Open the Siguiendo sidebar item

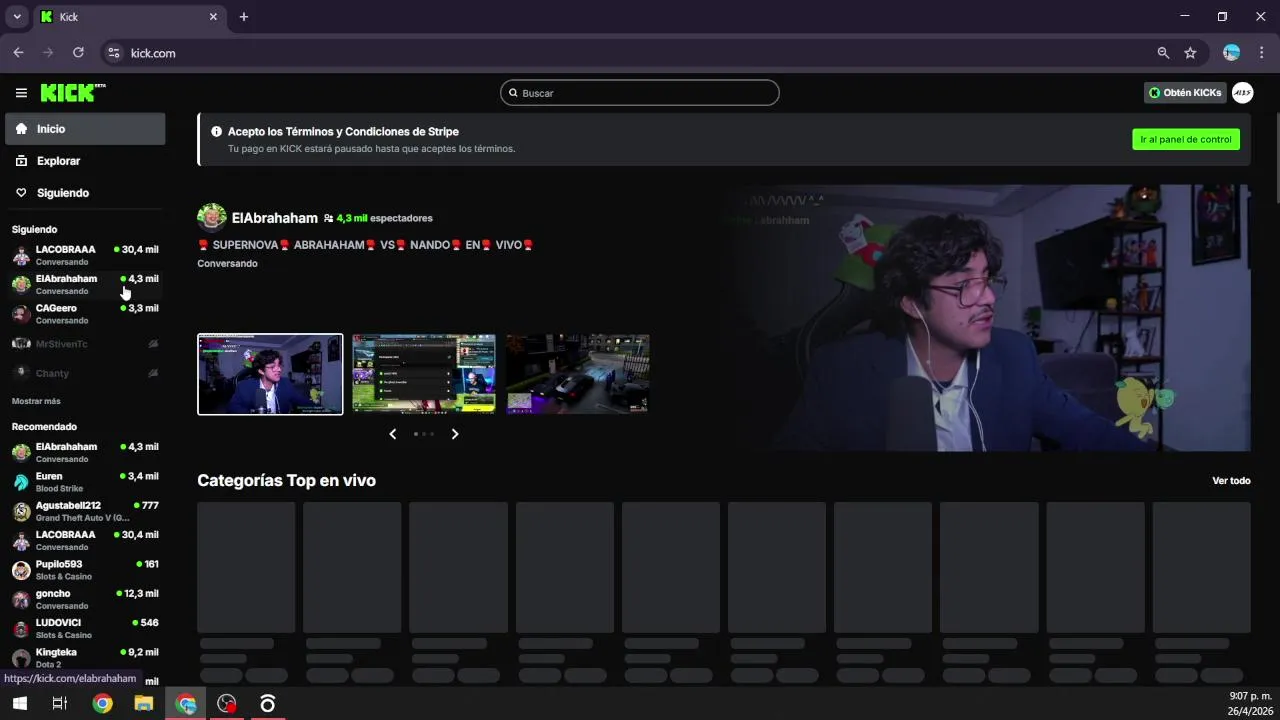[85, 193]
